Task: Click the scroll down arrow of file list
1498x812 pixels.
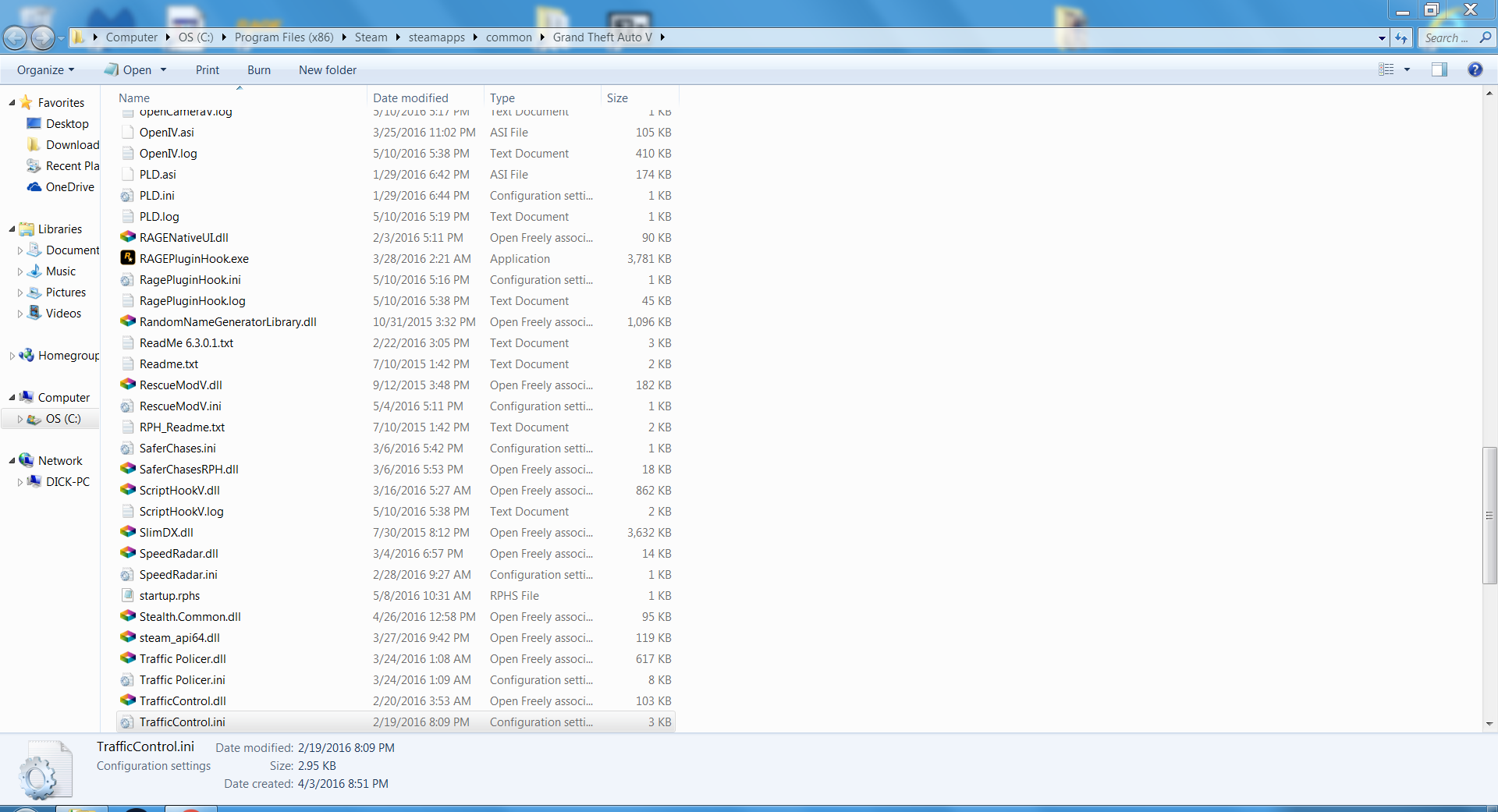Action: [x=1489, y=724]
